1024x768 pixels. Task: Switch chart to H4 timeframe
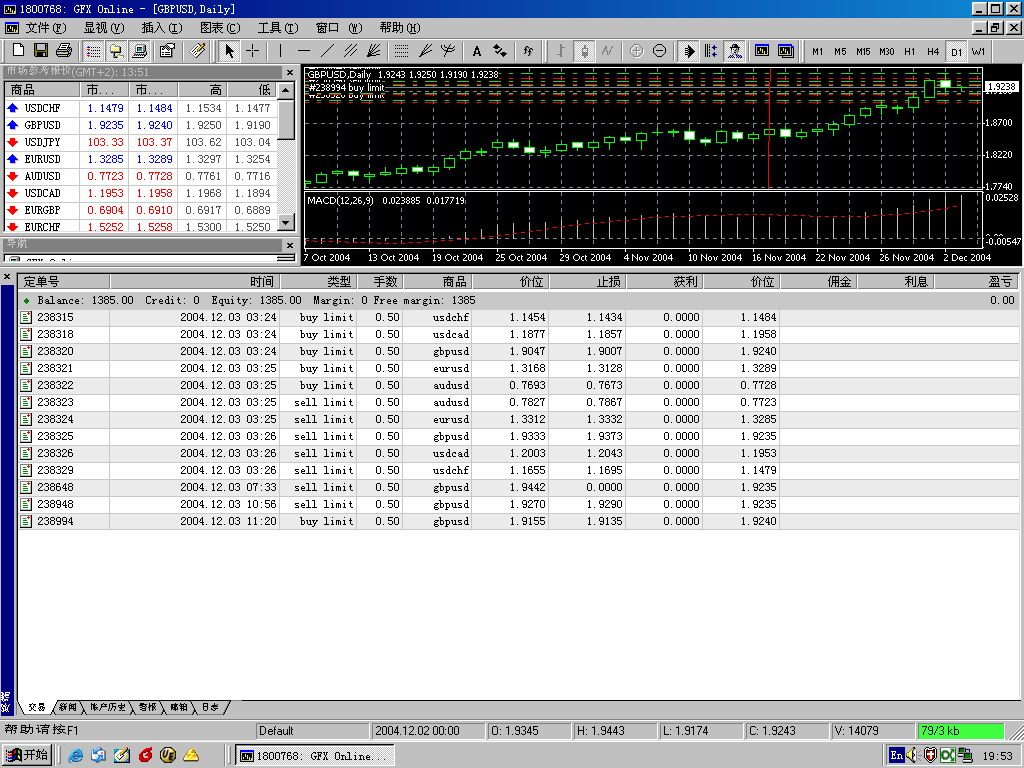coord(932,51)
